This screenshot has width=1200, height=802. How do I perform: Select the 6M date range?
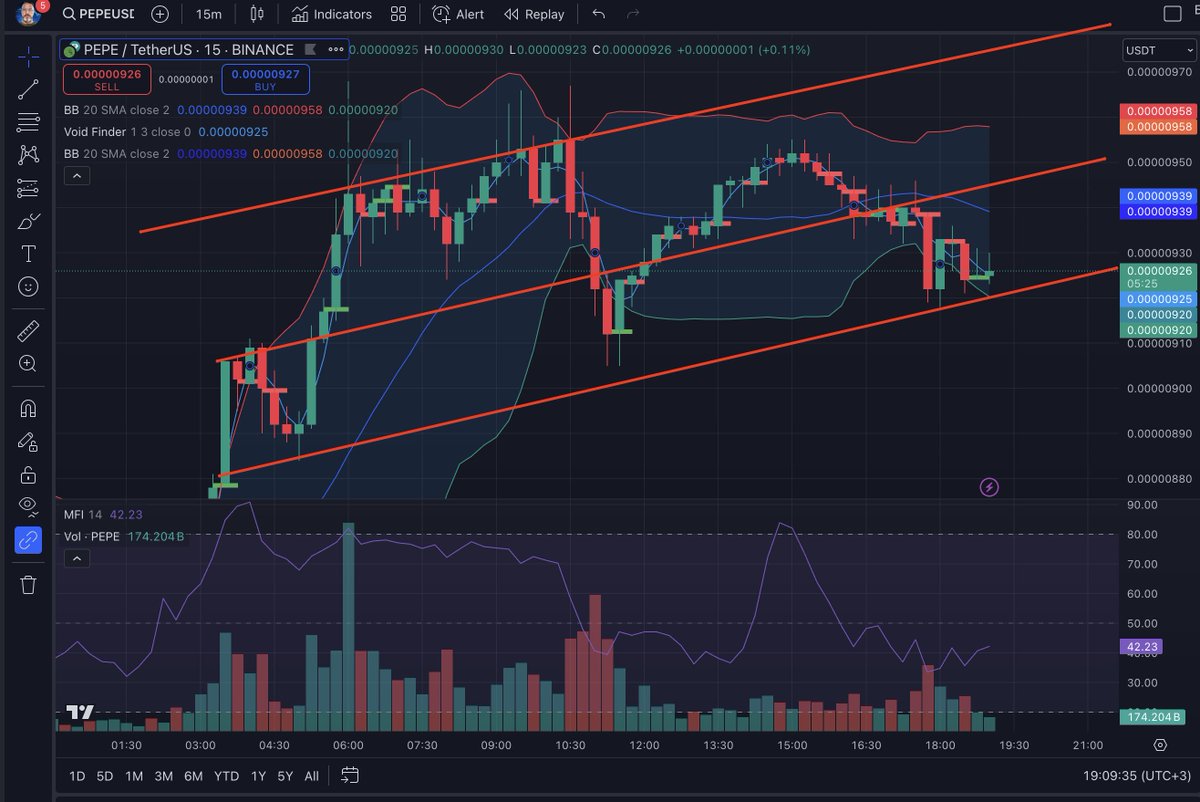(194, 775)
